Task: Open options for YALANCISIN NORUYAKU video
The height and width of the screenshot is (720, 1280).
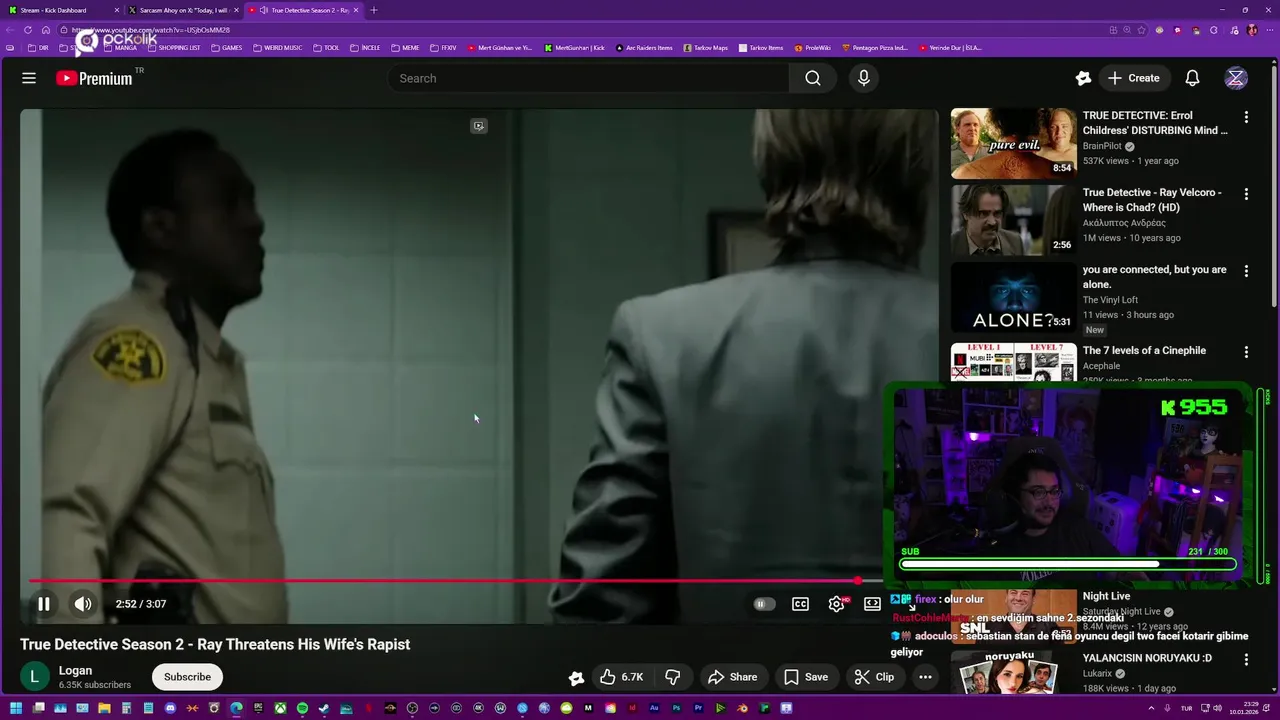Action: coord(1246,660)
